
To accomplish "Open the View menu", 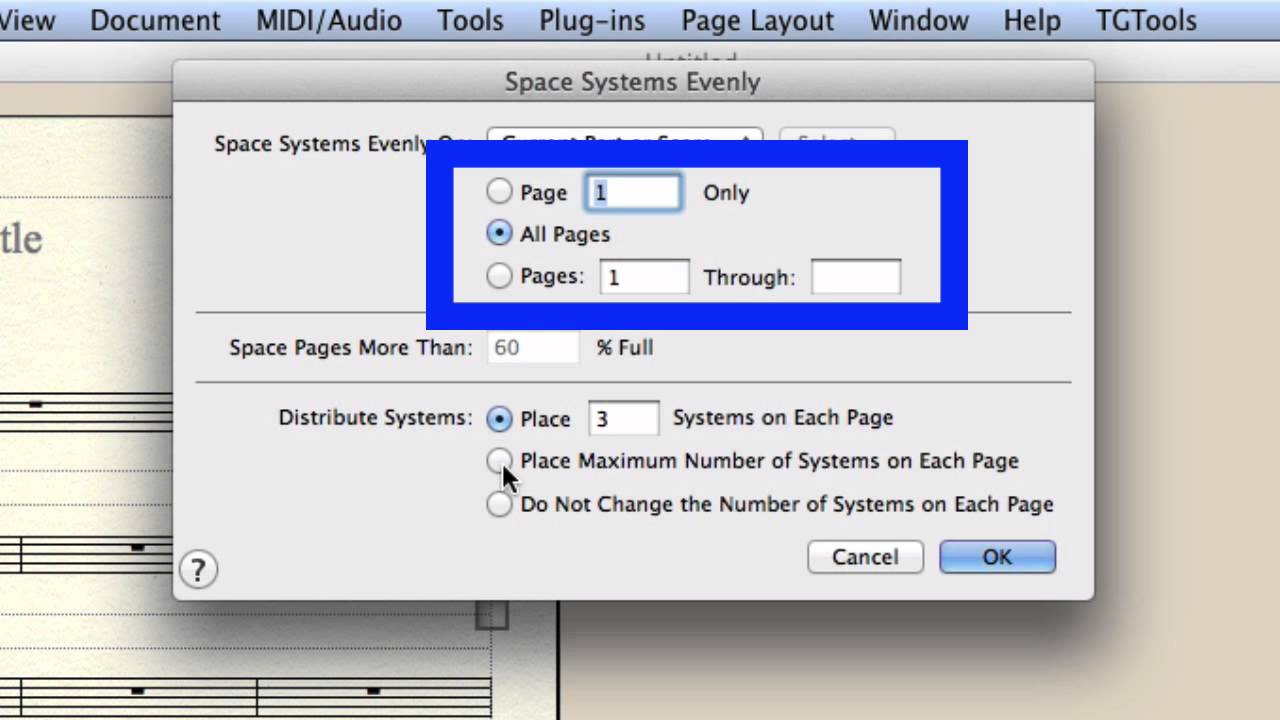I will 27,20.
